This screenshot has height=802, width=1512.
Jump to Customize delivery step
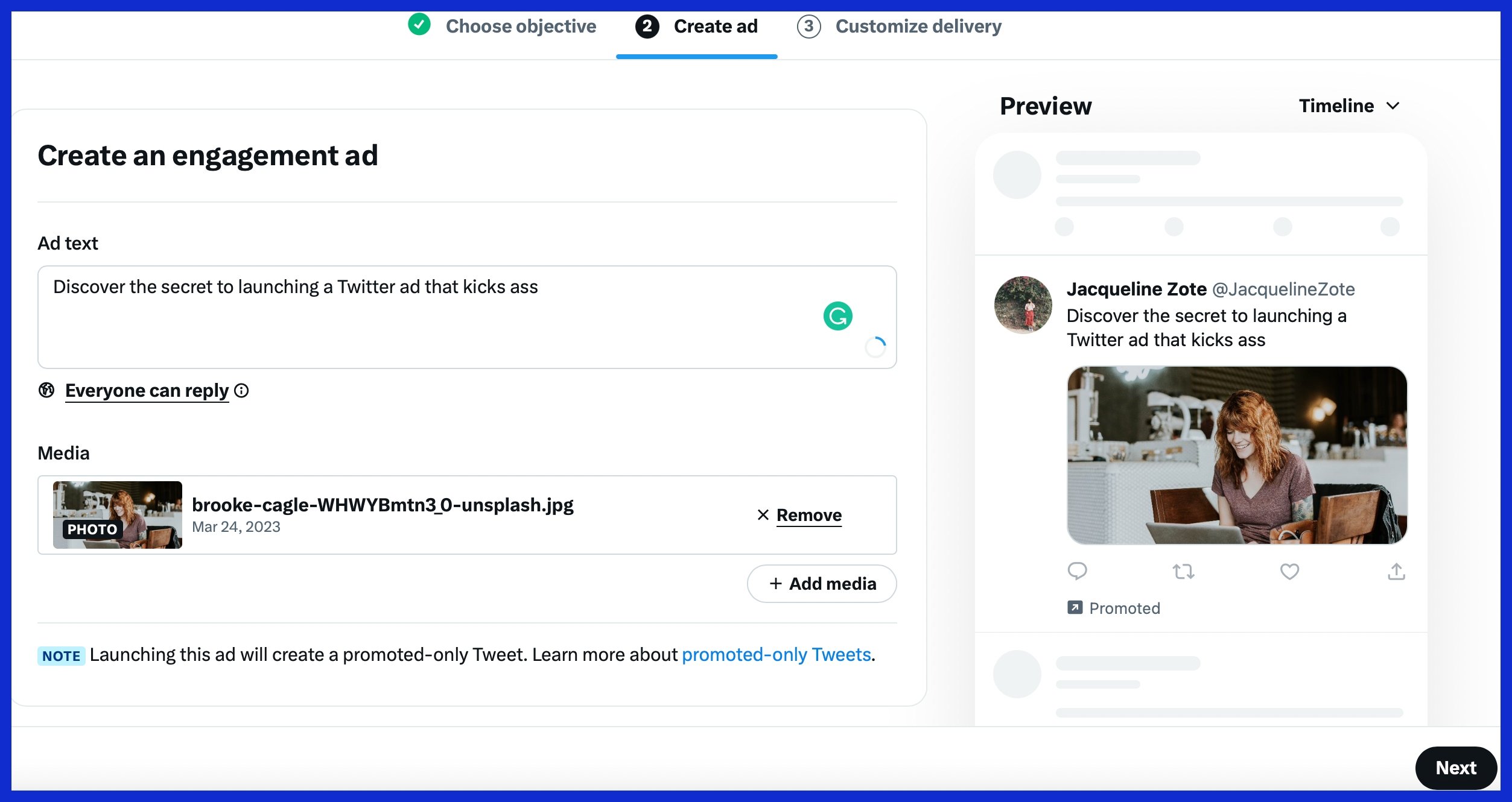pos(917,26)
